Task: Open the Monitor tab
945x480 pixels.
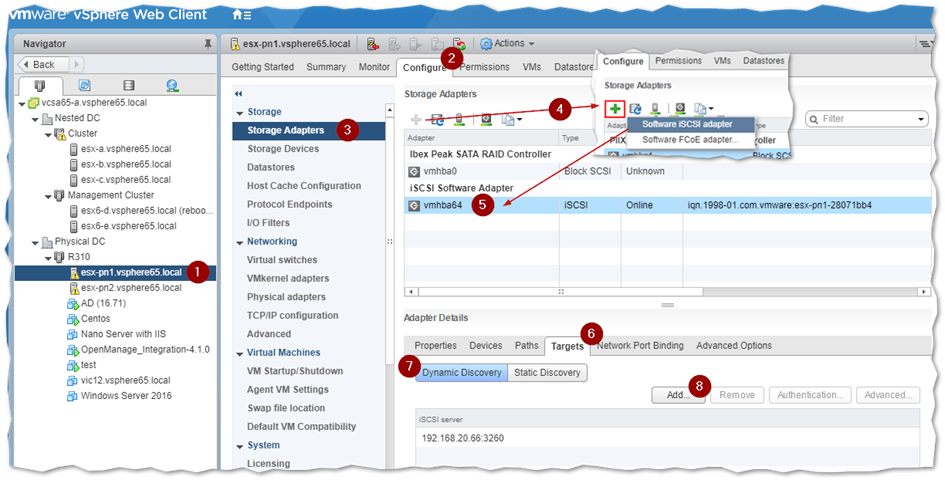Action: click(x=374, y=67)
